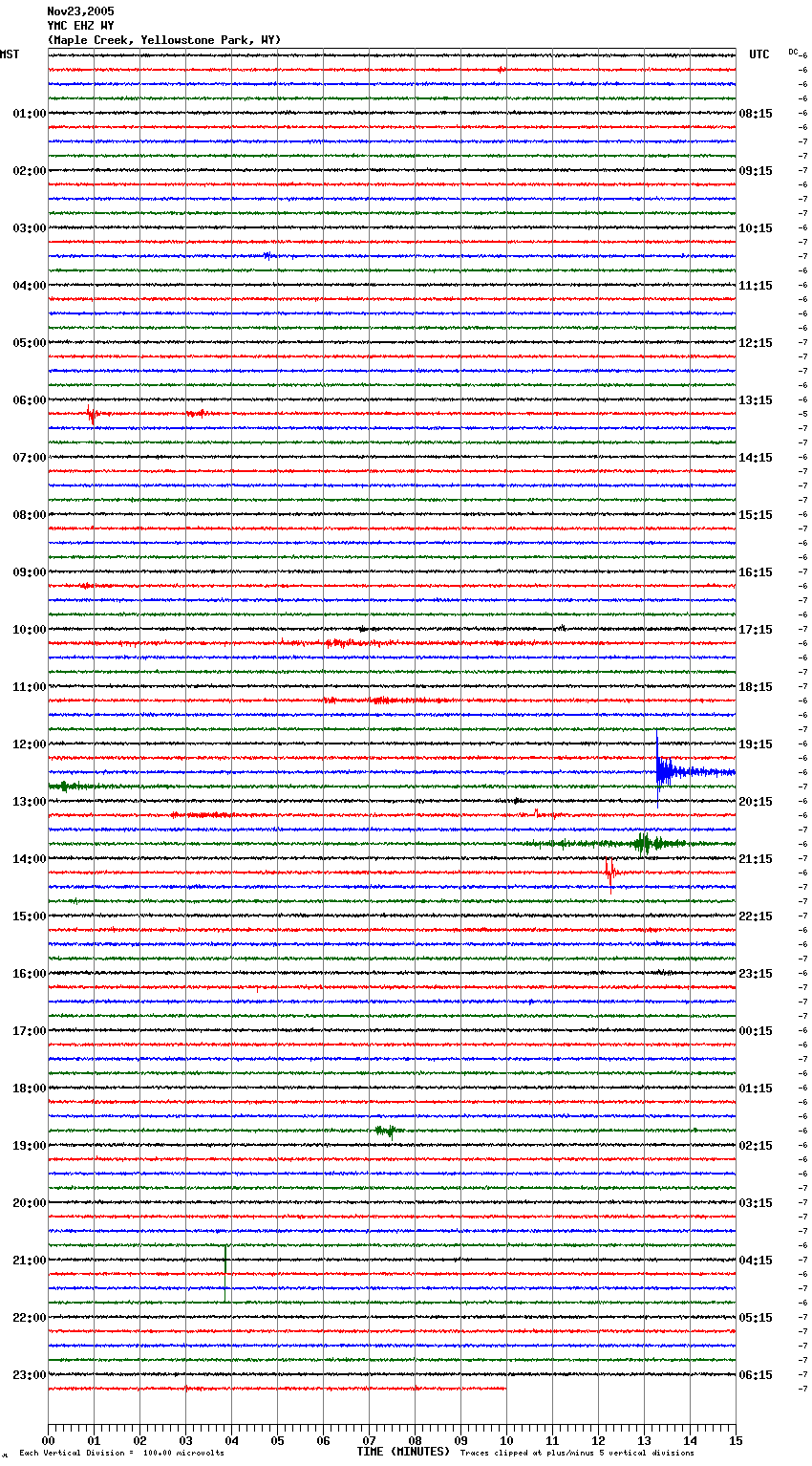Click the date heading 'Nov23,2005'
This screenshot has height=1466, width=812.
pos(80,11)
